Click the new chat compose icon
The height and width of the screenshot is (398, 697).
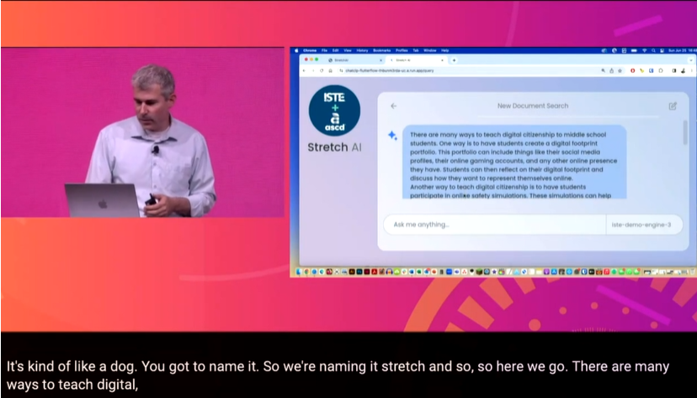(x=673, y=106)
